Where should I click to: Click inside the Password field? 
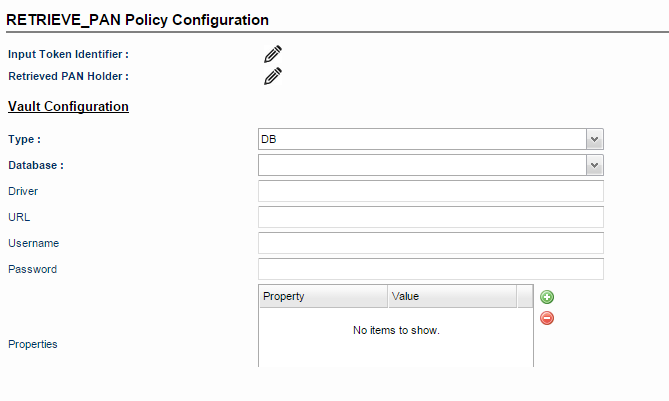[x=430, y=269]
